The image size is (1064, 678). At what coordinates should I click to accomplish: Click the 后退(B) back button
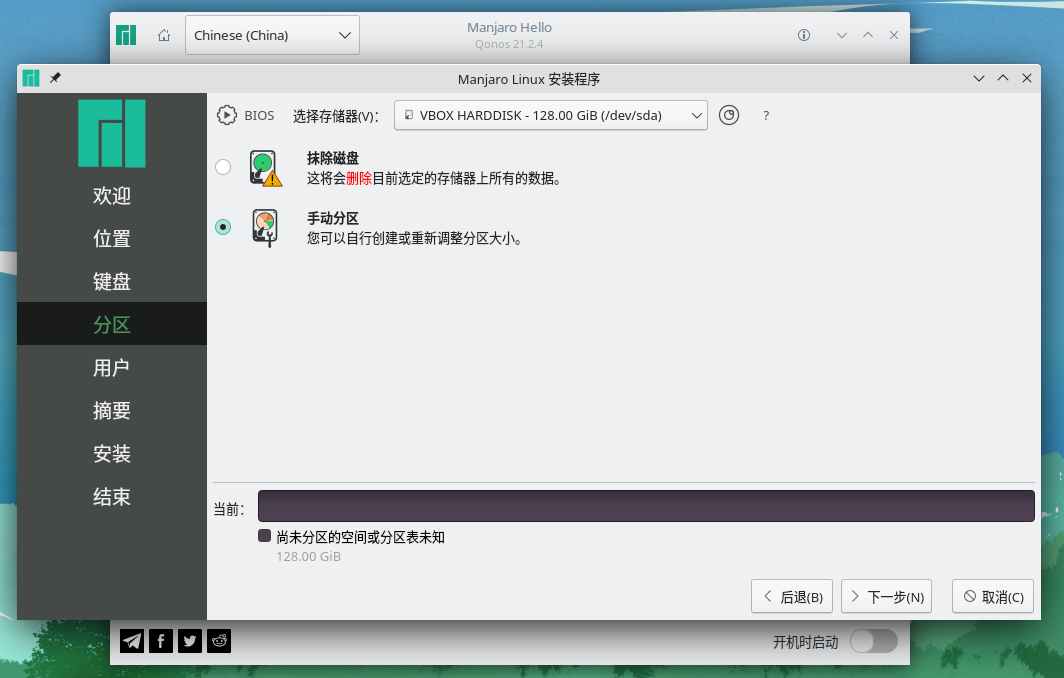click(x=792, y=597)
